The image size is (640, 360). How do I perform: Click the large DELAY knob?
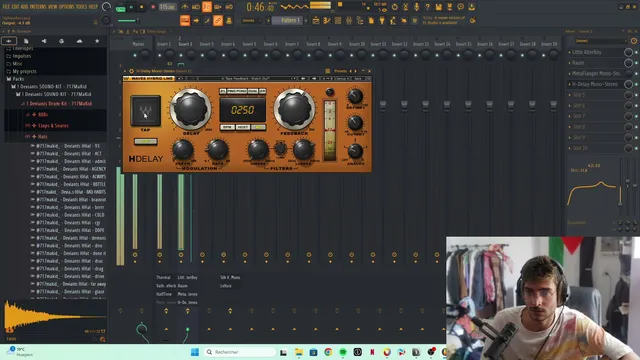(190, 109)
